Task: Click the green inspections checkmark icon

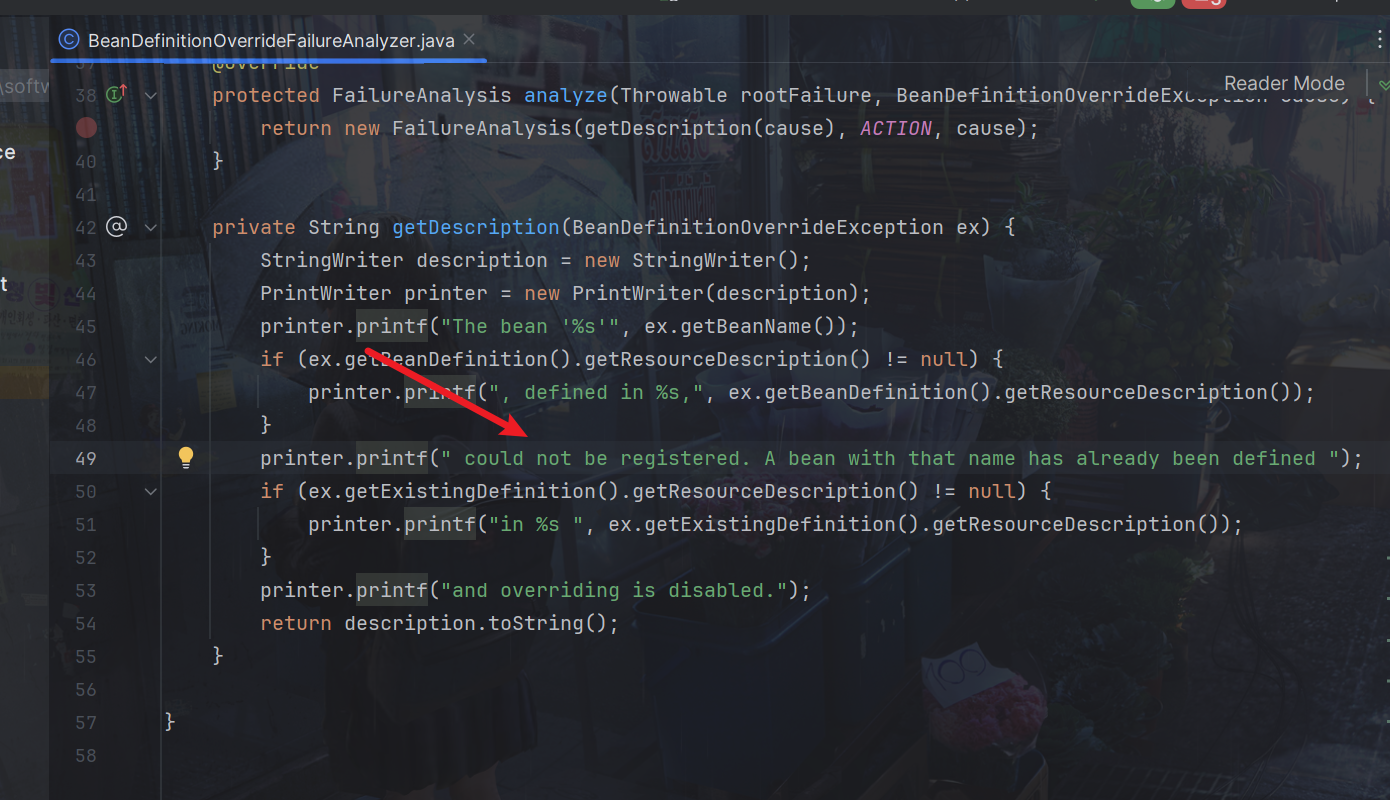Action: (x=1383, y=85)
